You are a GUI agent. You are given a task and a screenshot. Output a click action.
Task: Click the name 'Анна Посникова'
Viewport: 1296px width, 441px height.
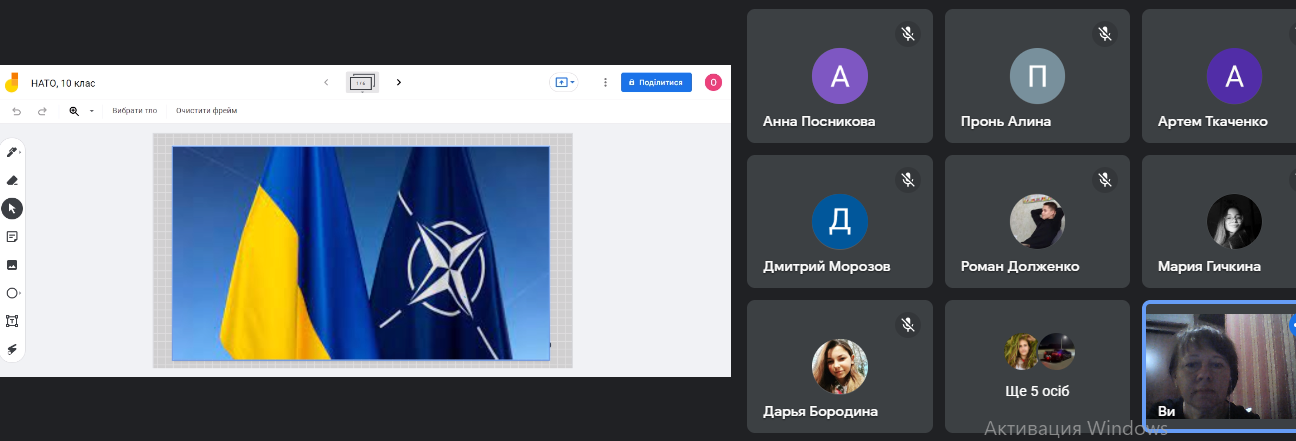pyautogui.click(x=819, y=121)
